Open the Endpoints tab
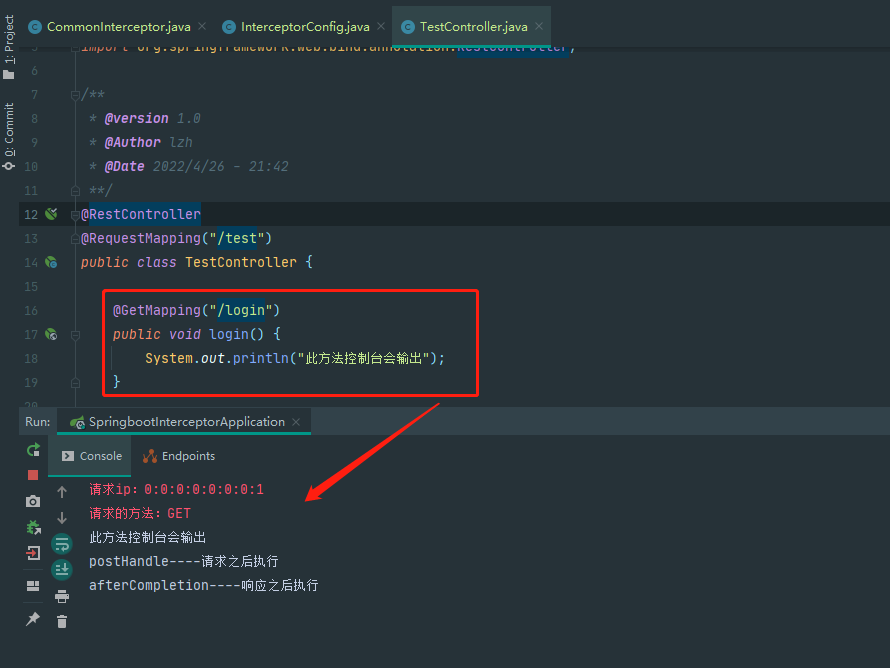The image size is (890, 668). click(179, 456)
